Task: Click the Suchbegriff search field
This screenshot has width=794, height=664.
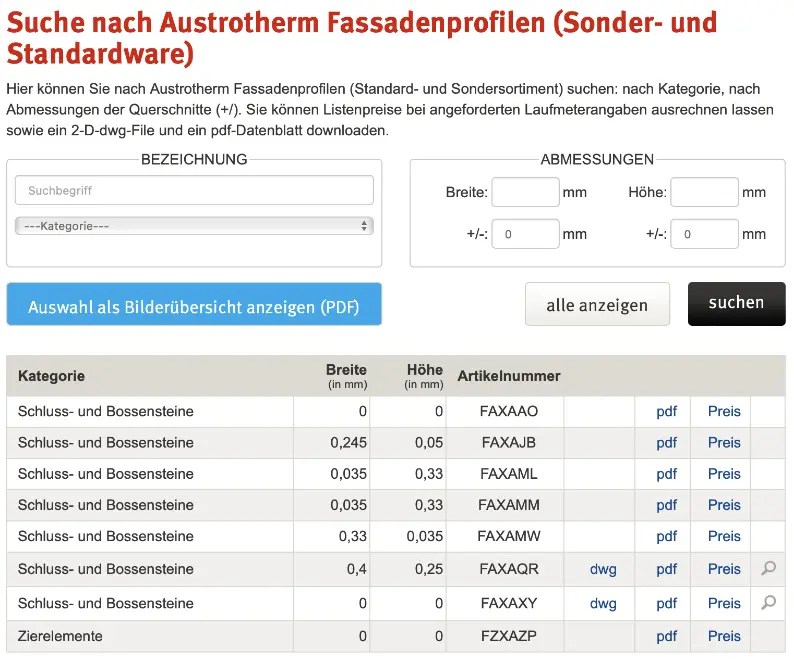Action: pos(194,190)
